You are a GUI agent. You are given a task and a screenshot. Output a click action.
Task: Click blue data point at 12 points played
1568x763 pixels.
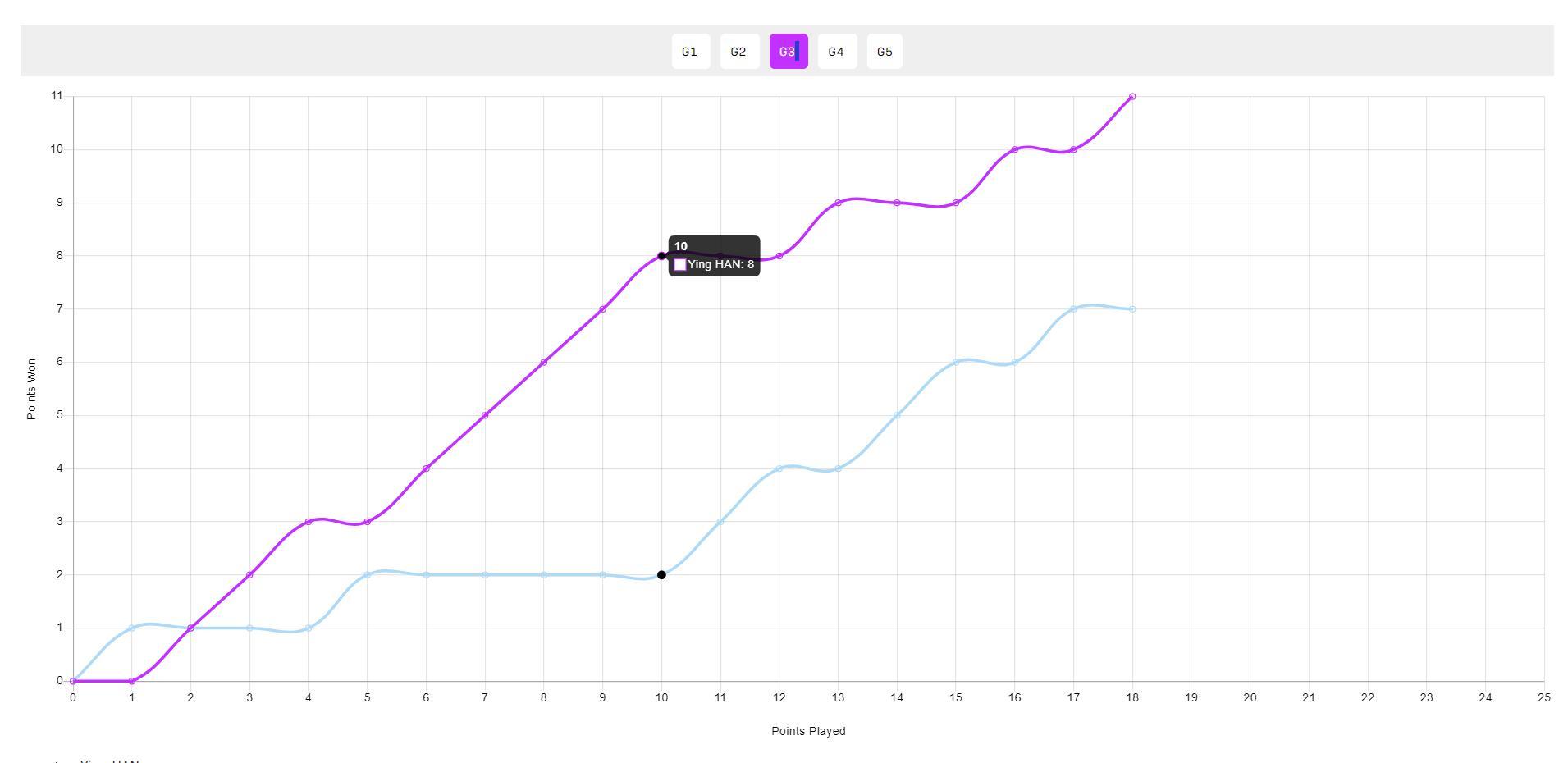point(779,468)
